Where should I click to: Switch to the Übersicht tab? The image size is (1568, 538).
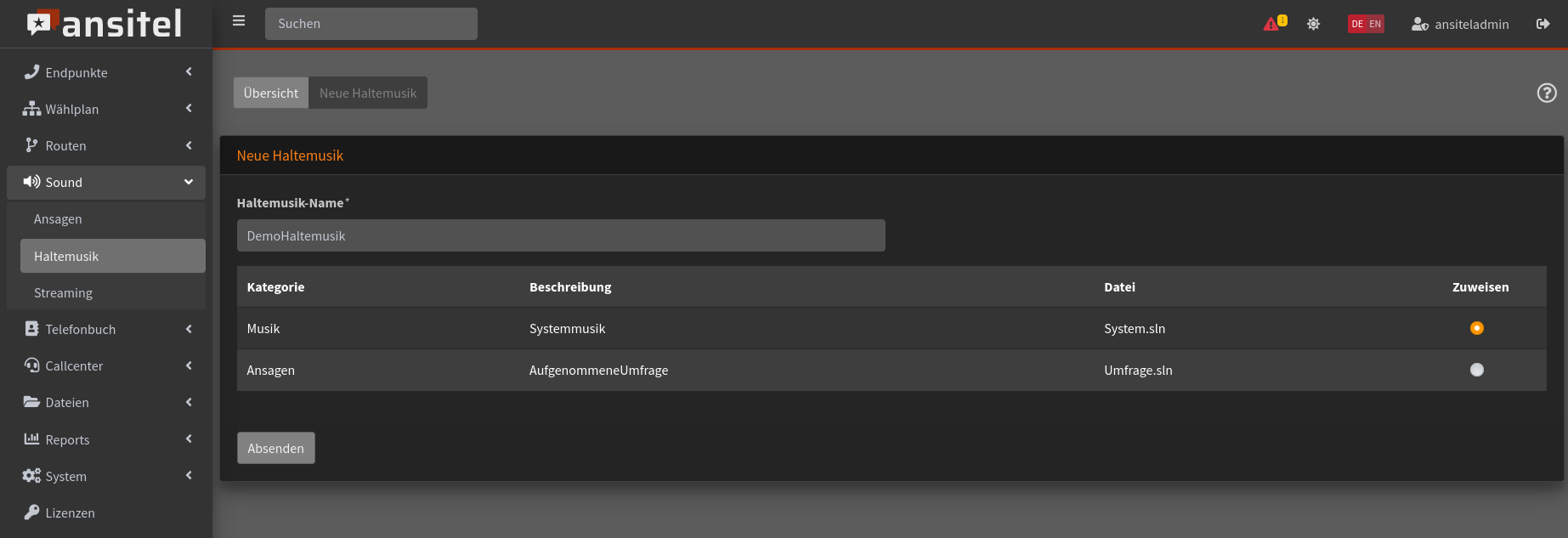point(270,93)
